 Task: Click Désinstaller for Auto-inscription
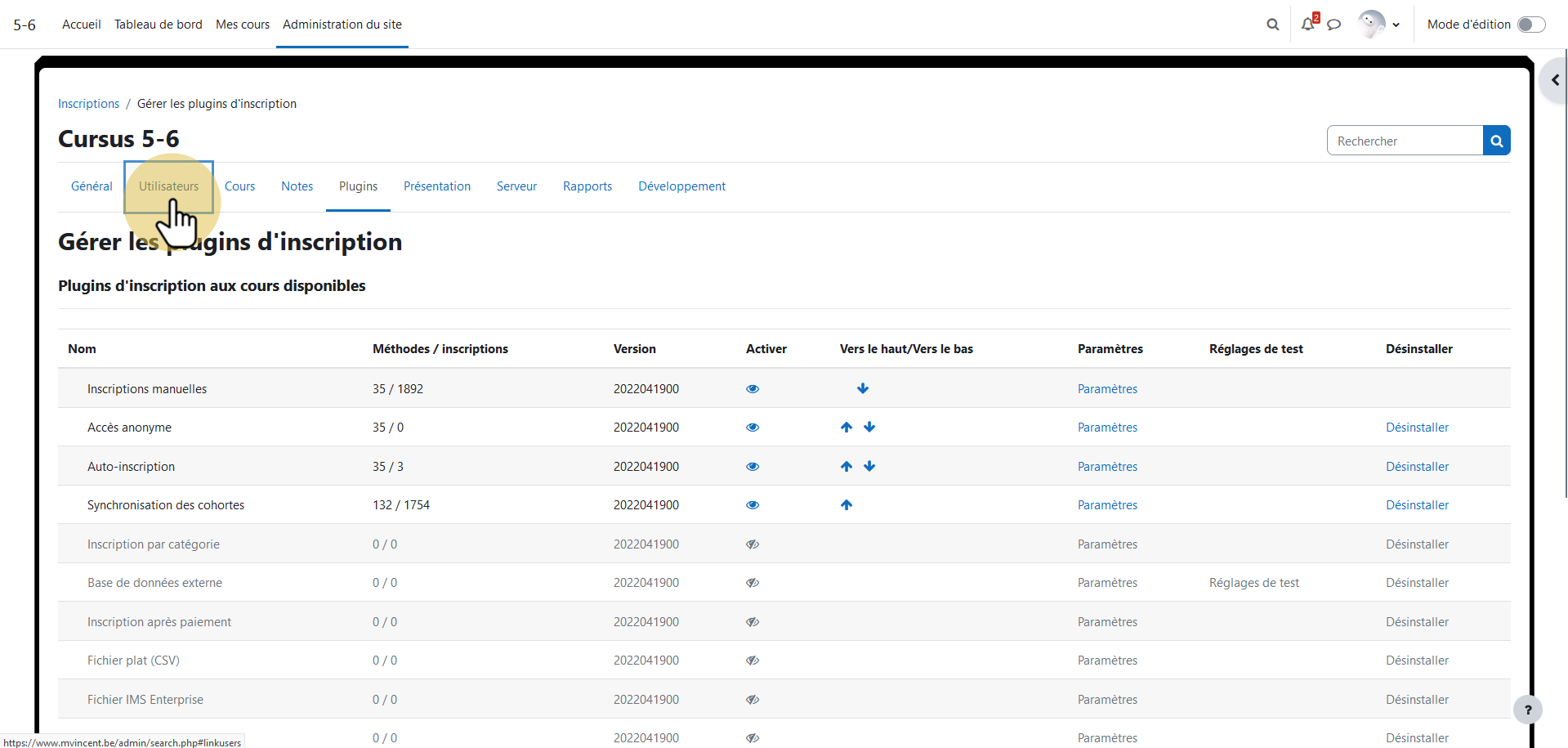pos(1417,467)
